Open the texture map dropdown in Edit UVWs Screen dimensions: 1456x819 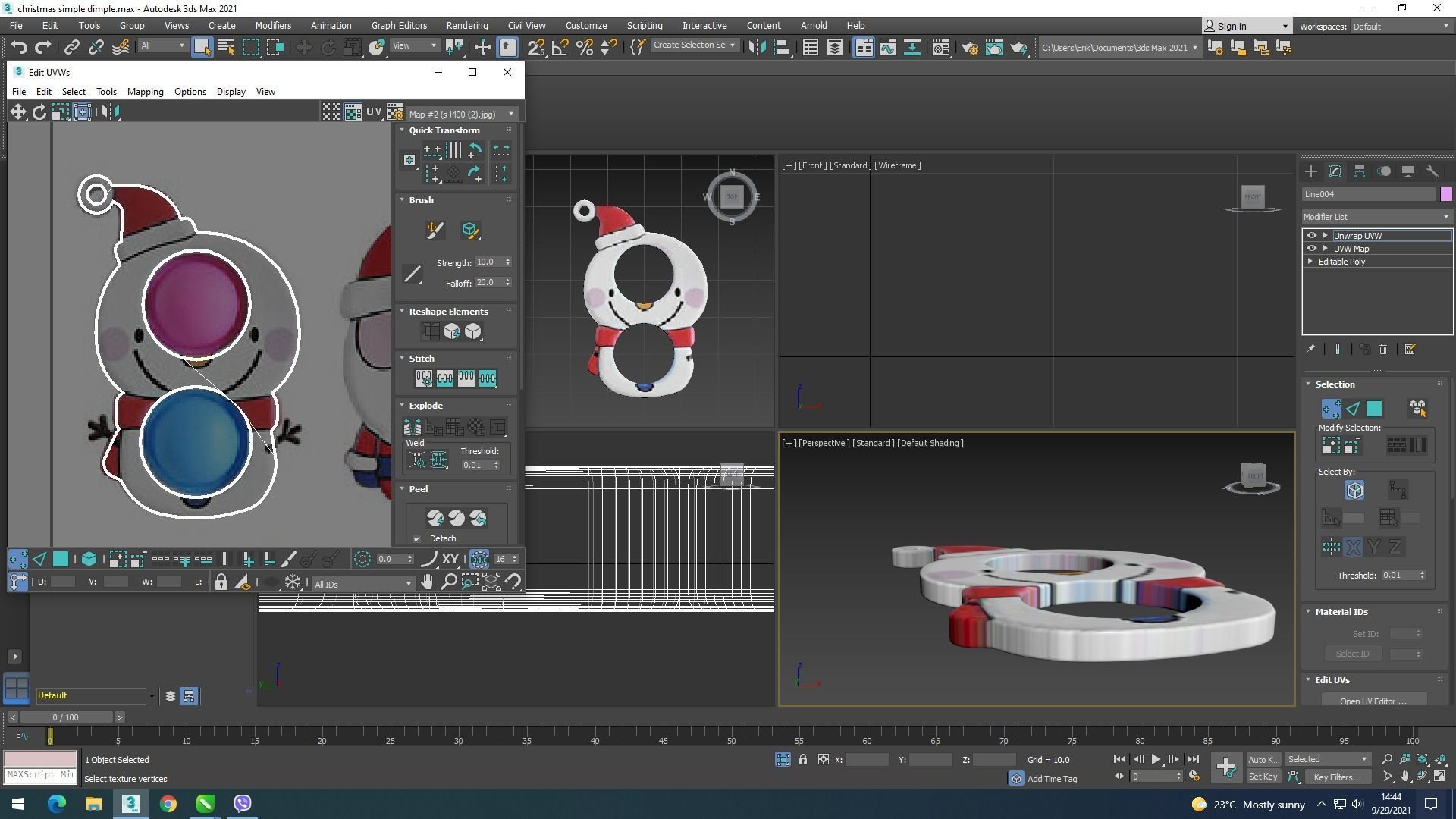click(x=461, y=114)
